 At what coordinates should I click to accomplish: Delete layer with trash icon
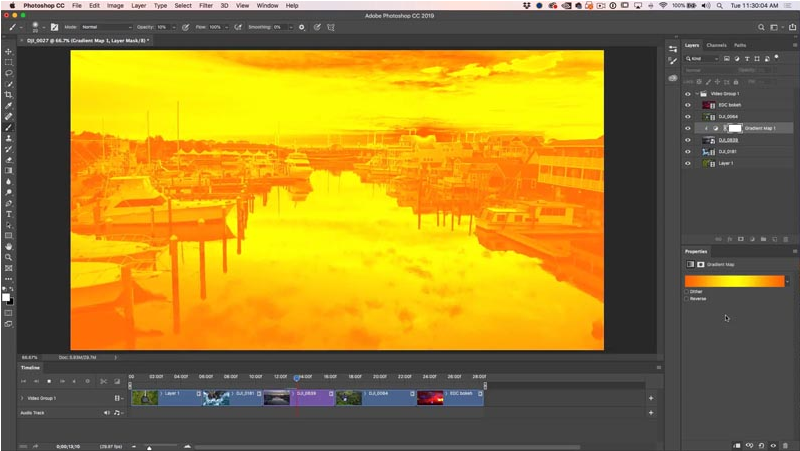click(x=785, y=239)
